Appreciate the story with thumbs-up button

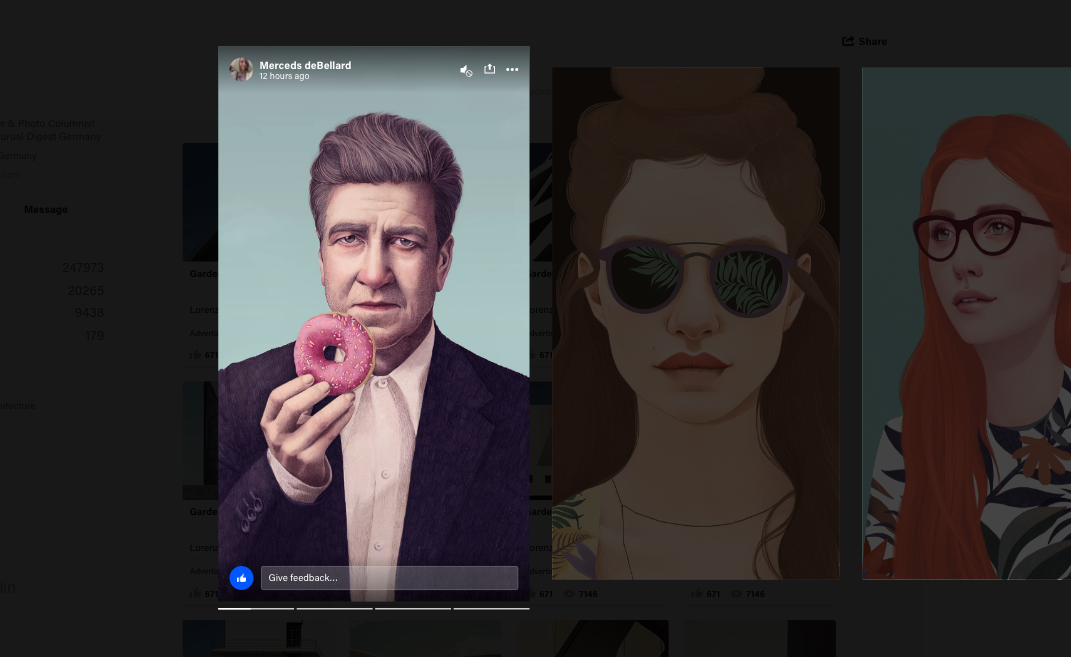pyautogui.click(x=241, y=578)
